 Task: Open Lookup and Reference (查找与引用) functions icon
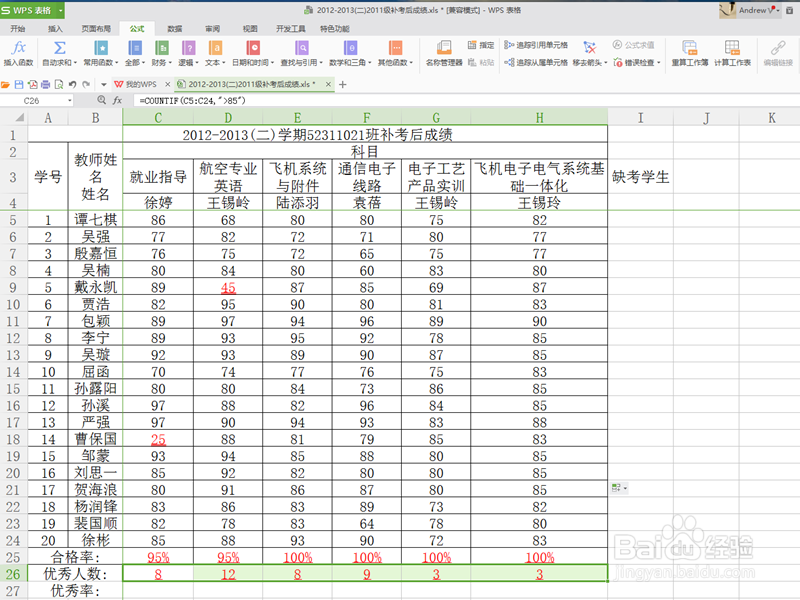pyautogui.click(x=302, y=48)
